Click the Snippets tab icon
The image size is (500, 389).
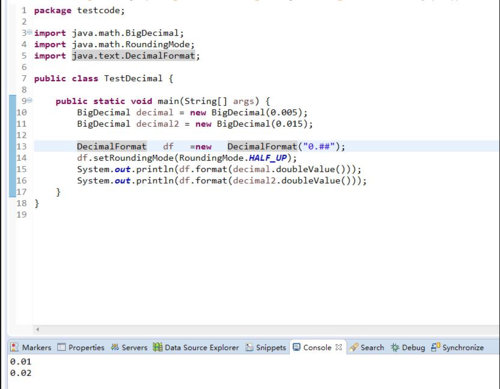coord(250,347)
